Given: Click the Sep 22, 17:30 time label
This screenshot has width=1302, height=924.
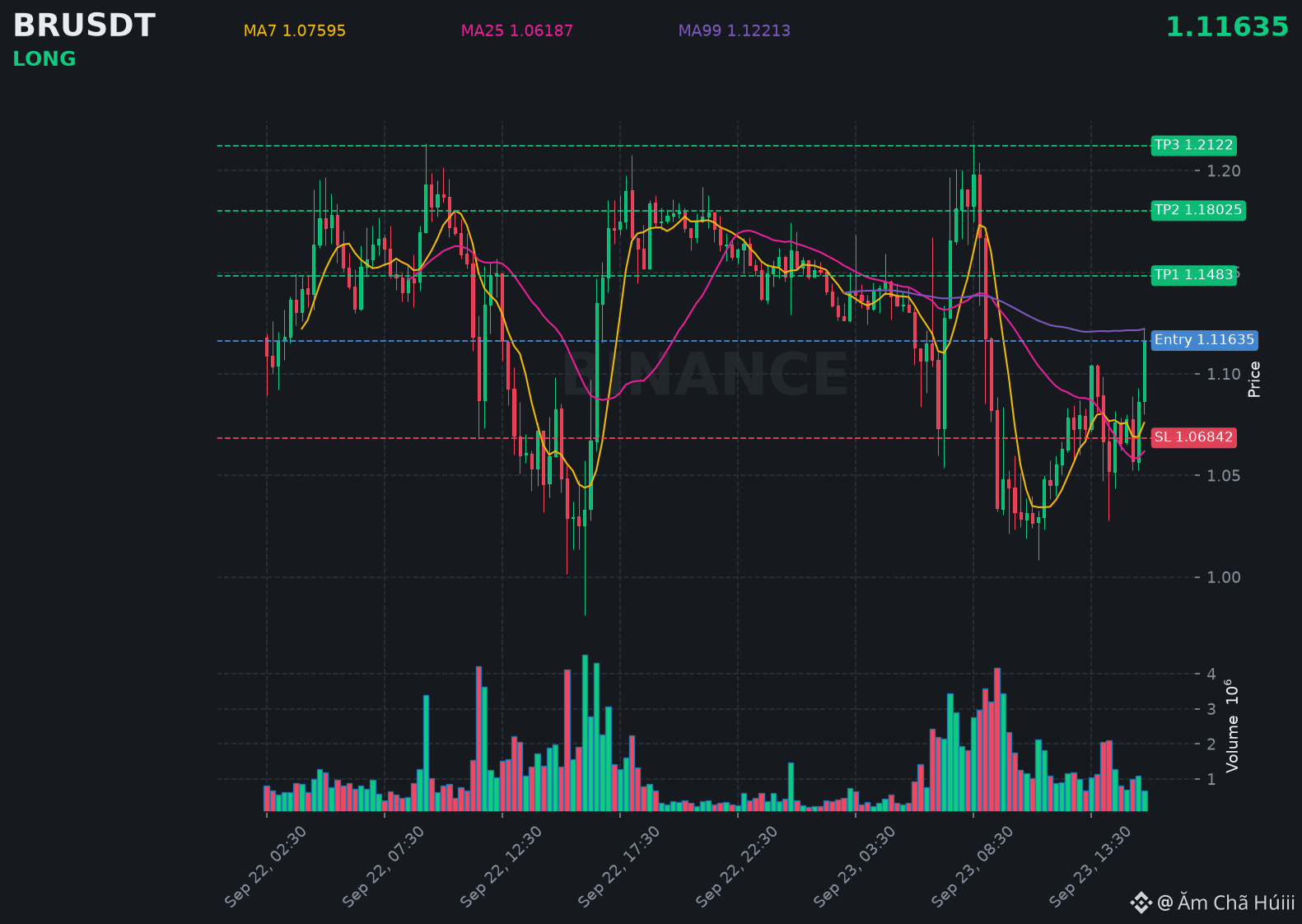Looking at the screenshot, I should pos(619,867).
